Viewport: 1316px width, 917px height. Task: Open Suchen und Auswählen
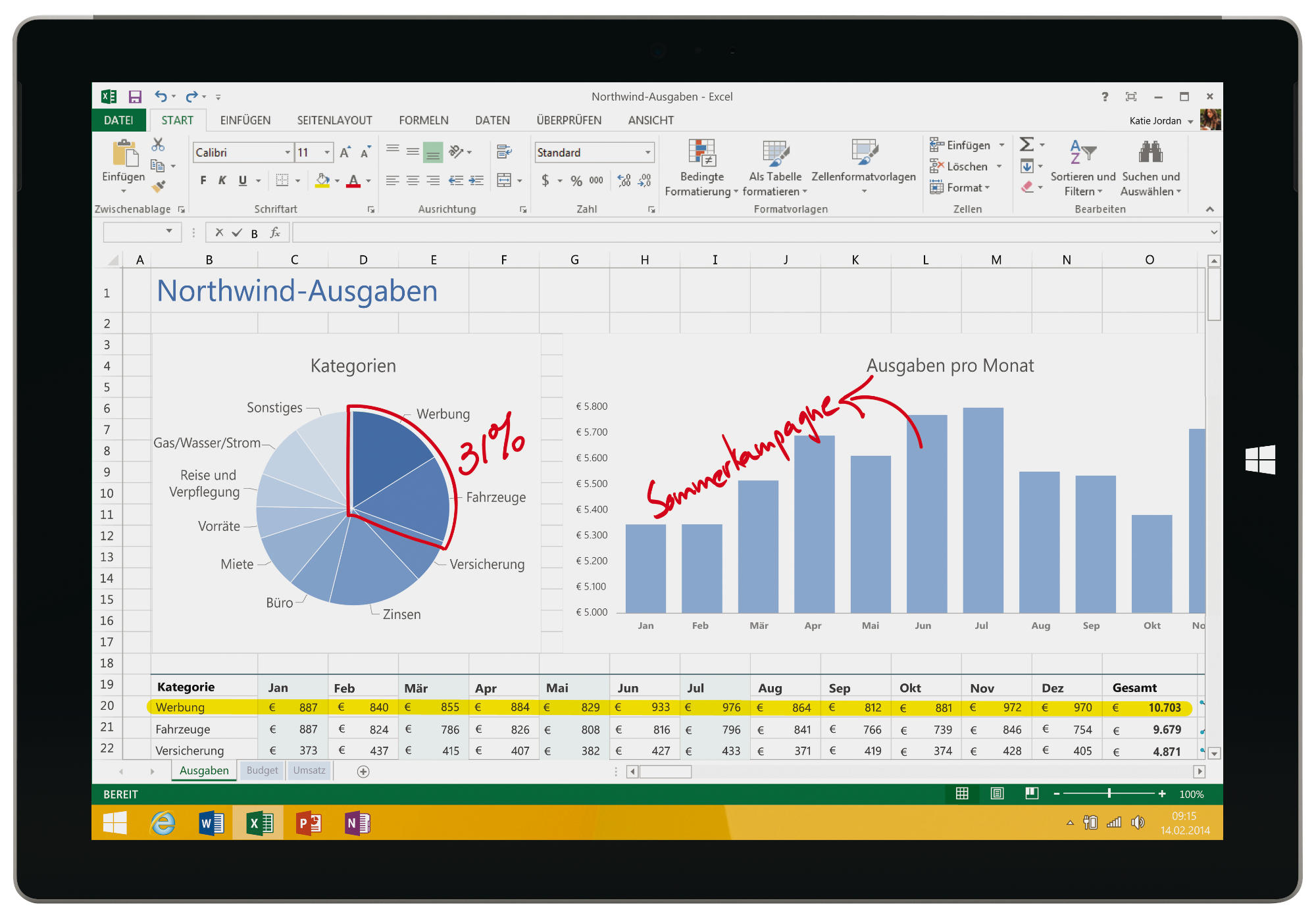(x=1151, y=168)
